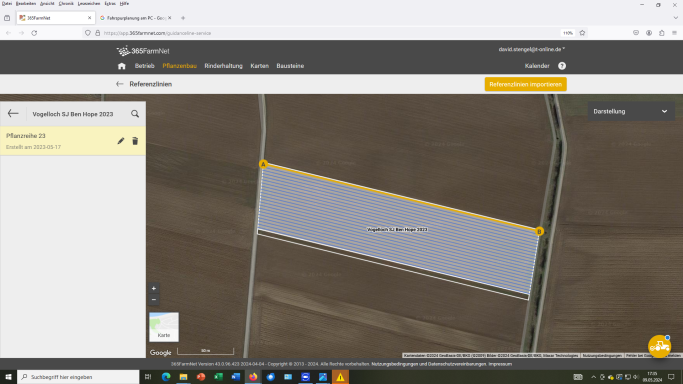Open the taskbar clock and date

coord(652,377)
